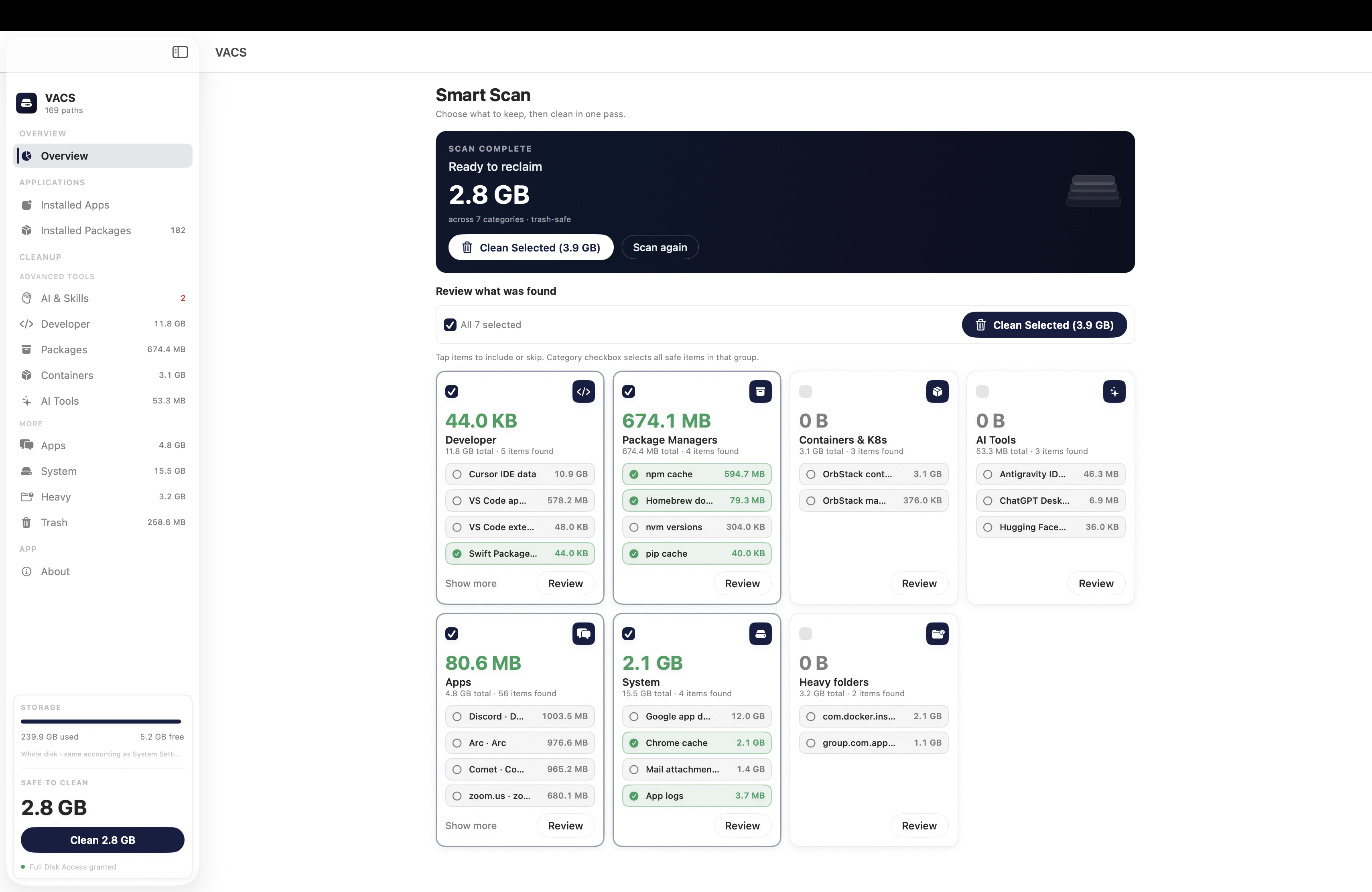Screen dimensions: 1372x892
Task: Open Review for Developer card
Action: pyautogui.click(x=566, y=584)
